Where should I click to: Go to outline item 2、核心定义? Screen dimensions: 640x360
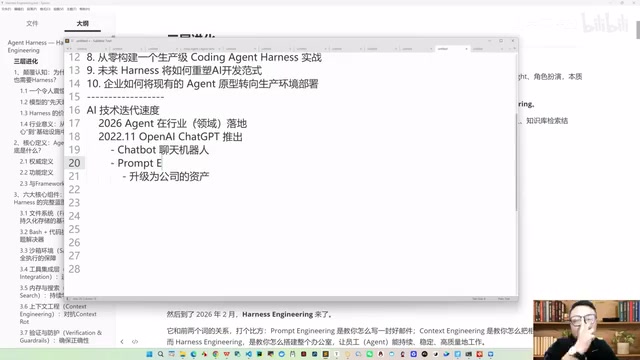tap(39, 147)
